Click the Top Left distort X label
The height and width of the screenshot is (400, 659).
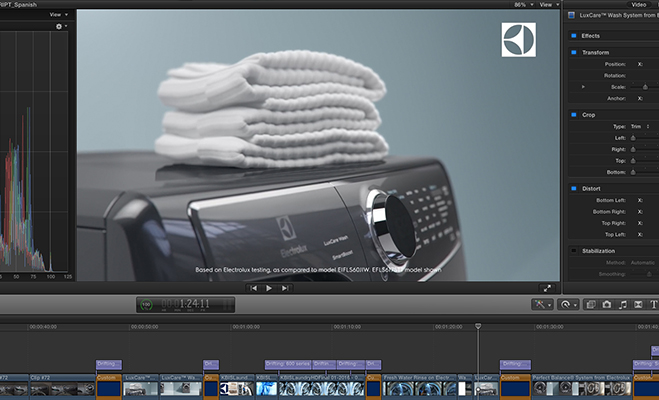point(640,234)
